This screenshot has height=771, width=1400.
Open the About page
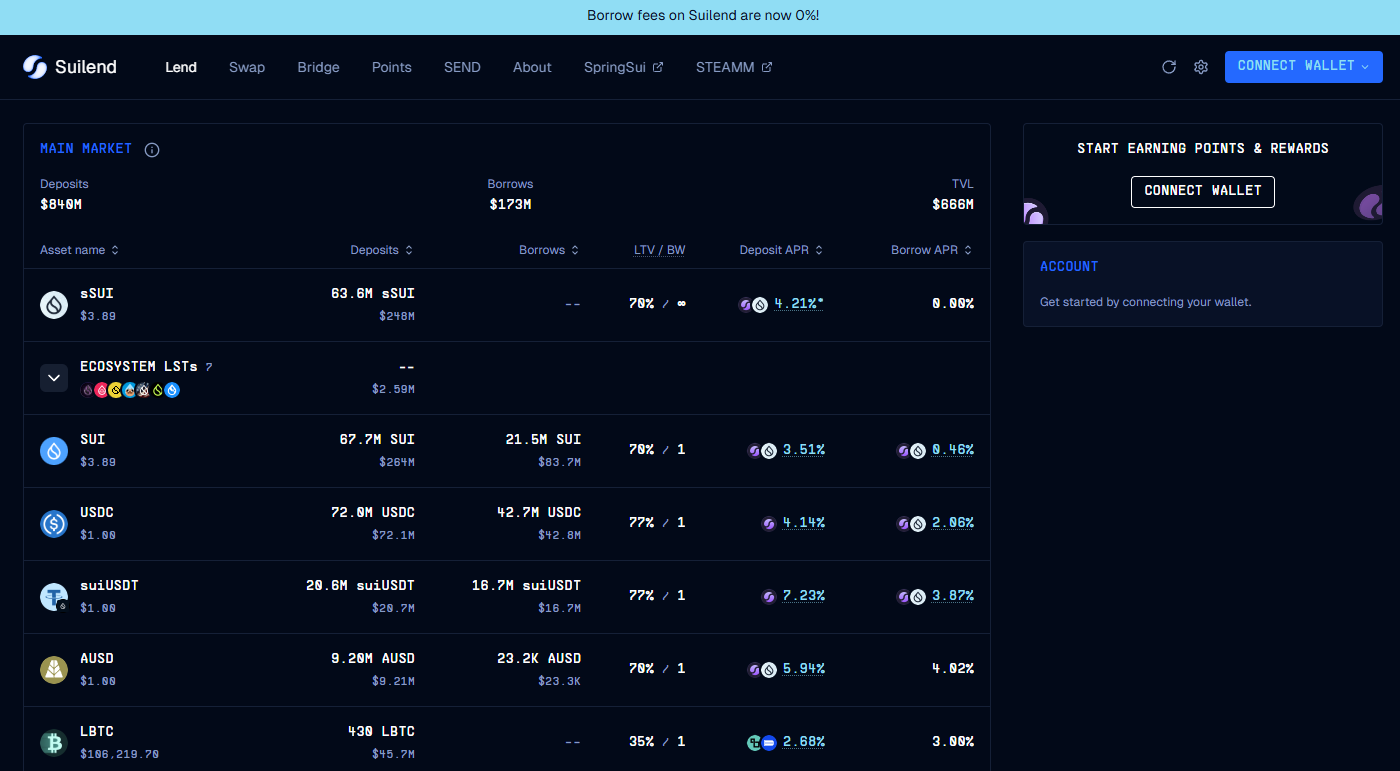[532, 67]
